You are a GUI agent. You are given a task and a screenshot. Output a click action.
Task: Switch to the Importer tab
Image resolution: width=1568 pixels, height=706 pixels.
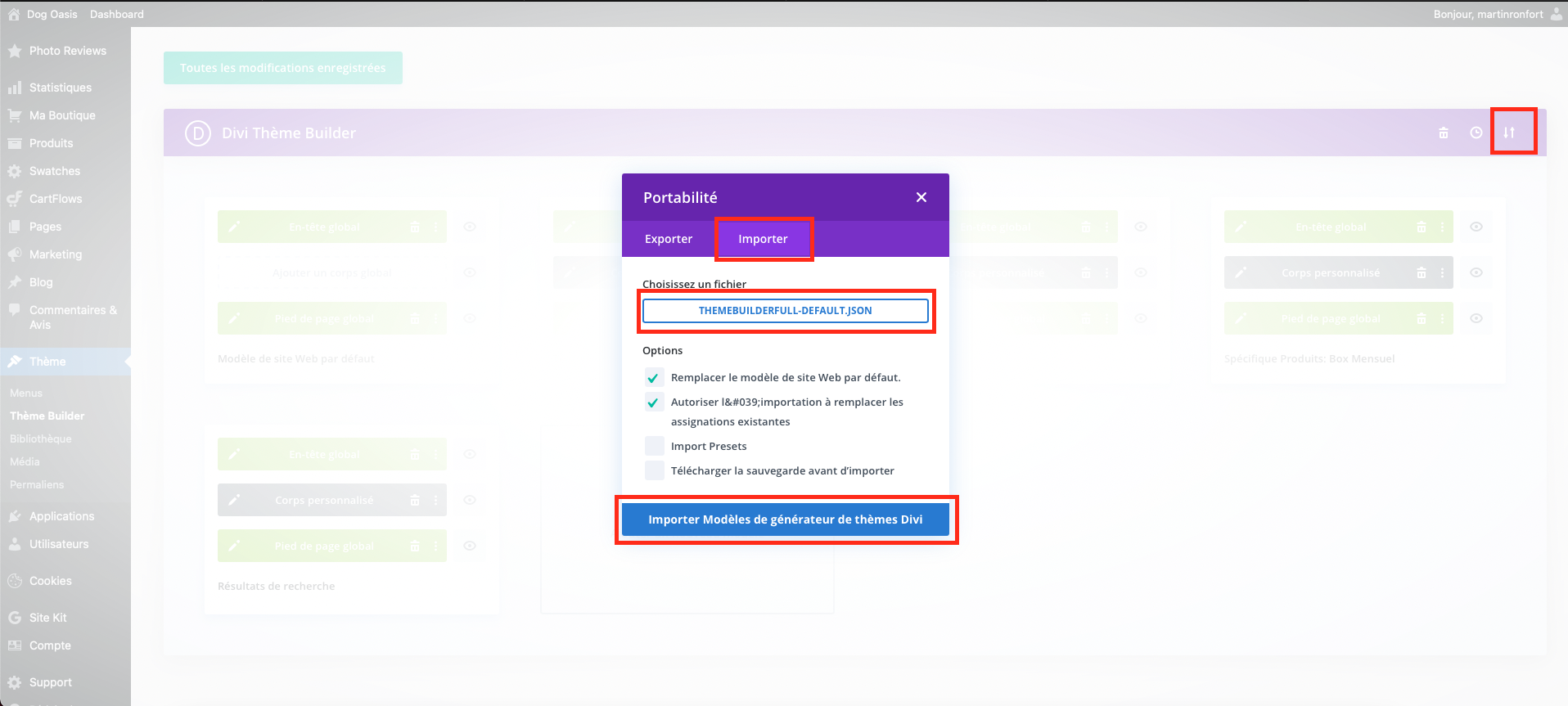point(763,239)
